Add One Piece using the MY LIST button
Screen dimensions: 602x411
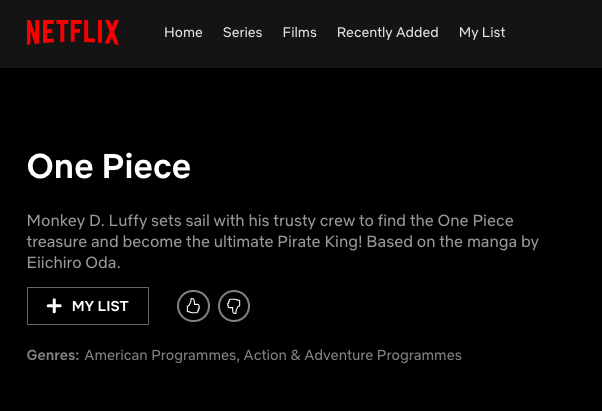click(x=88, y=306)
